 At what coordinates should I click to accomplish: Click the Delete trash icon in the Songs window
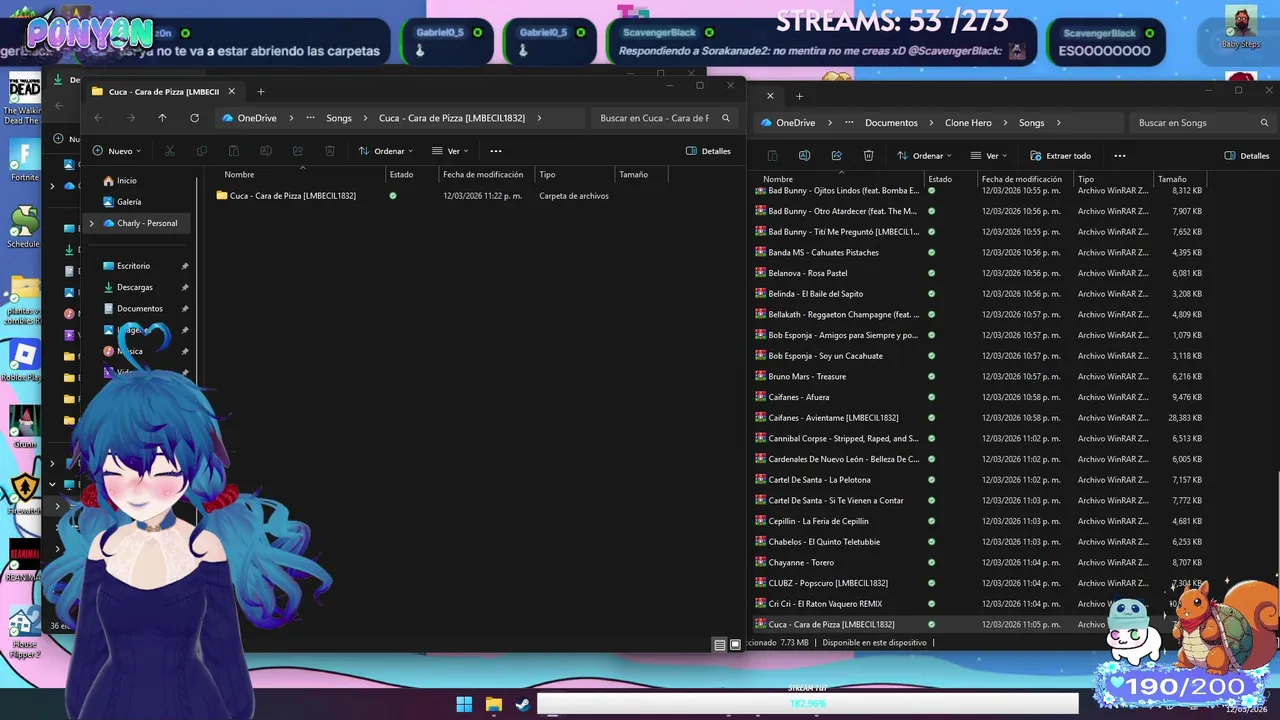[x=868, y=156]
